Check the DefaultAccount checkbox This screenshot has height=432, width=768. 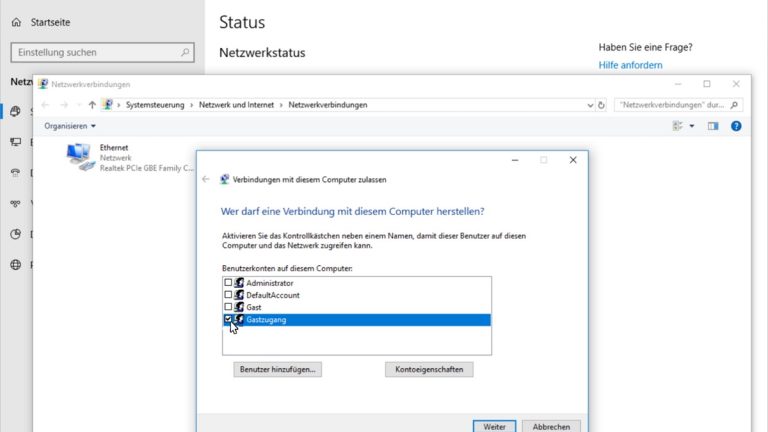[228, 295]
